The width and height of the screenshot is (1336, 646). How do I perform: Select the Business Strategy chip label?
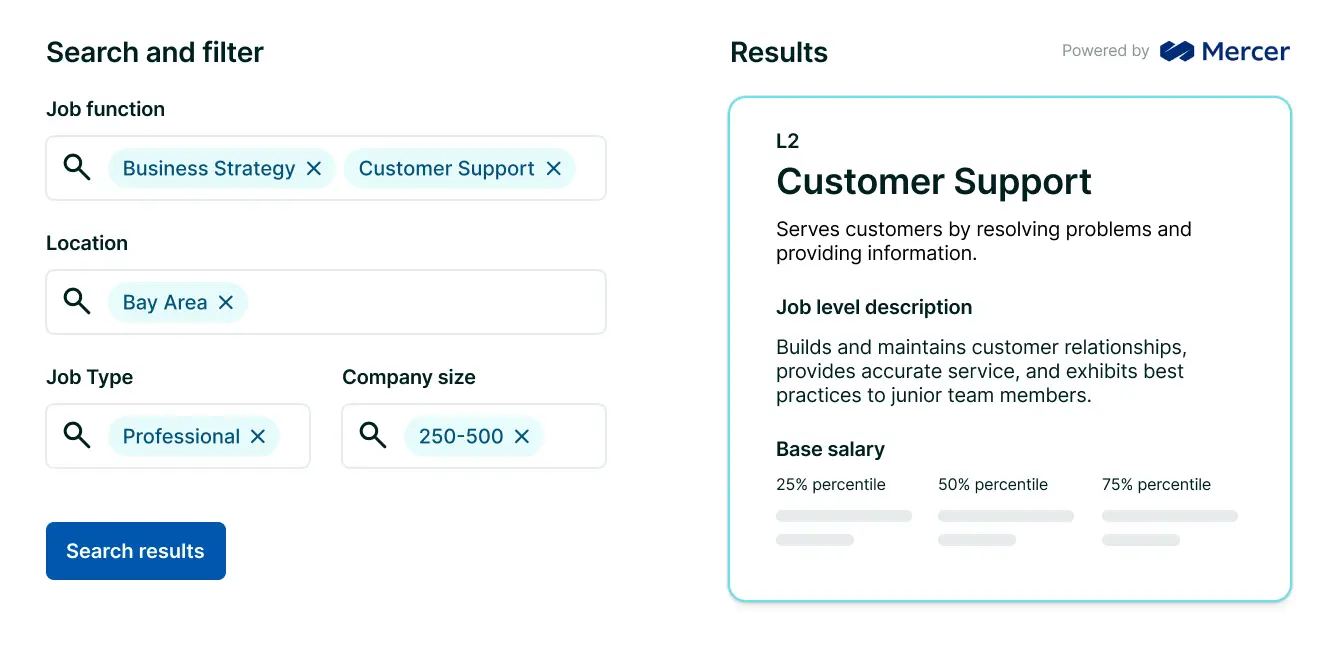(208, 169)
